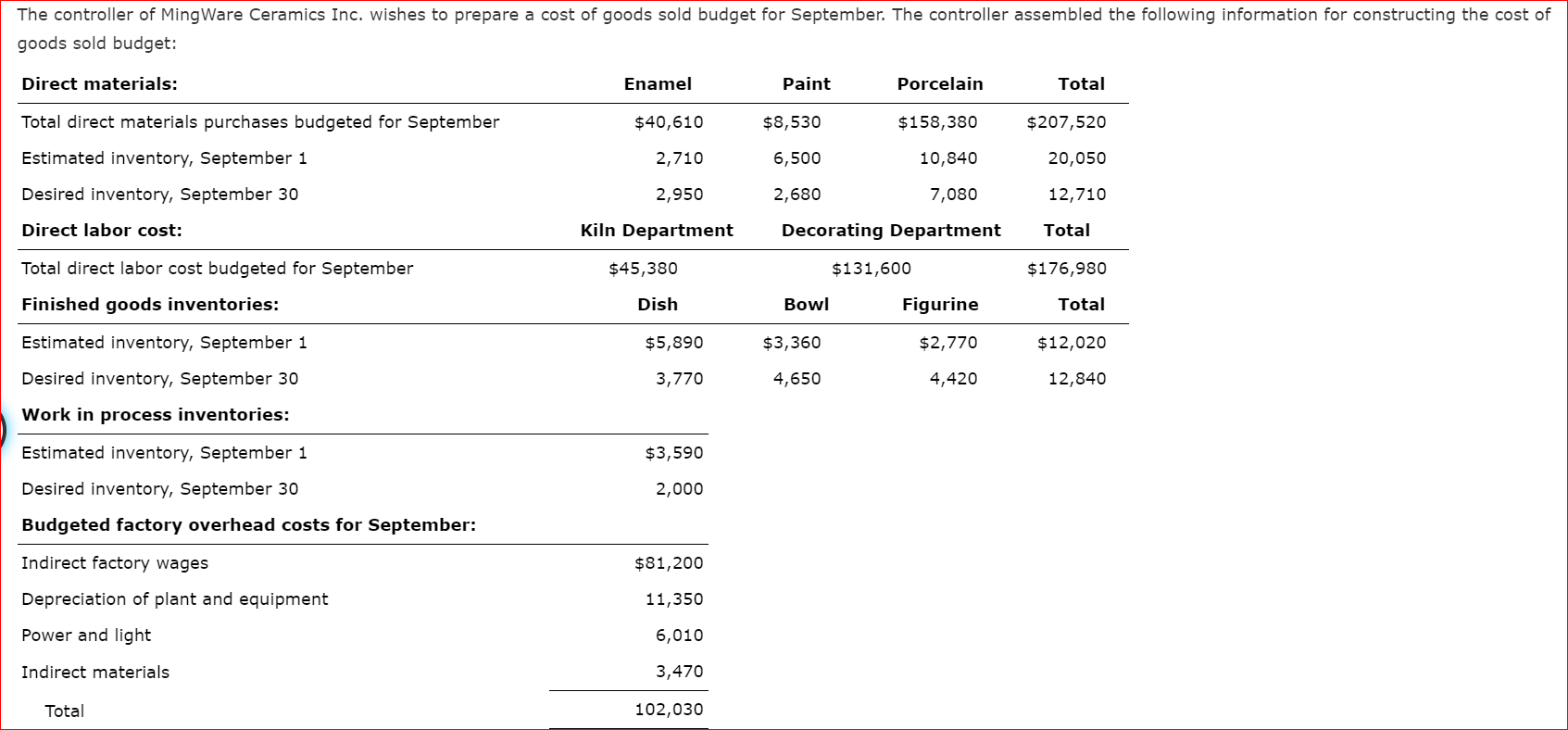Click Bowl desired inventory 4,650
The height and width of the screenshot is (730, 1568).
(797, 379)
